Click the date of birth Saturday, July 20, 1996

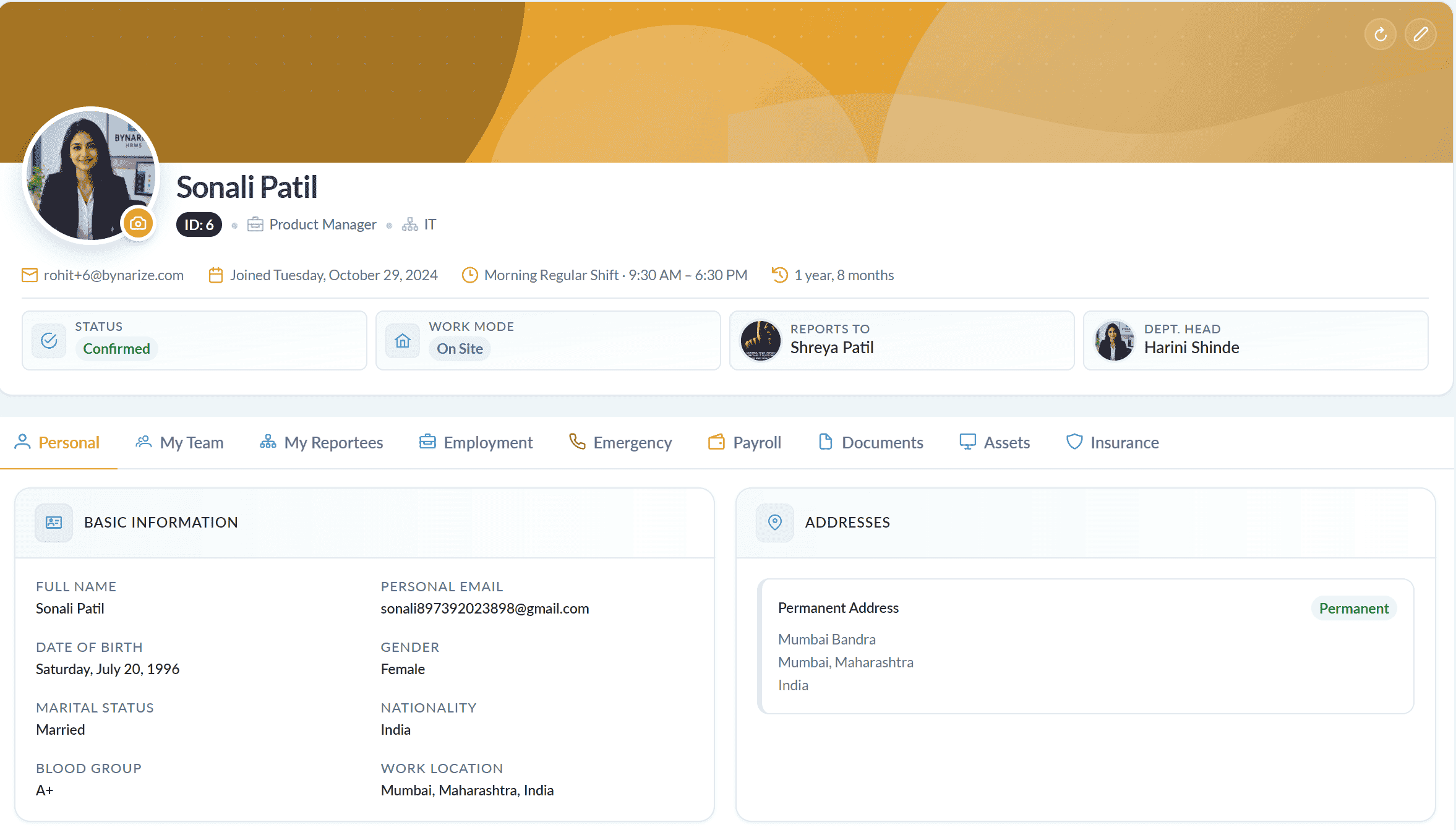pyautogui.click(x=108, y=669)
